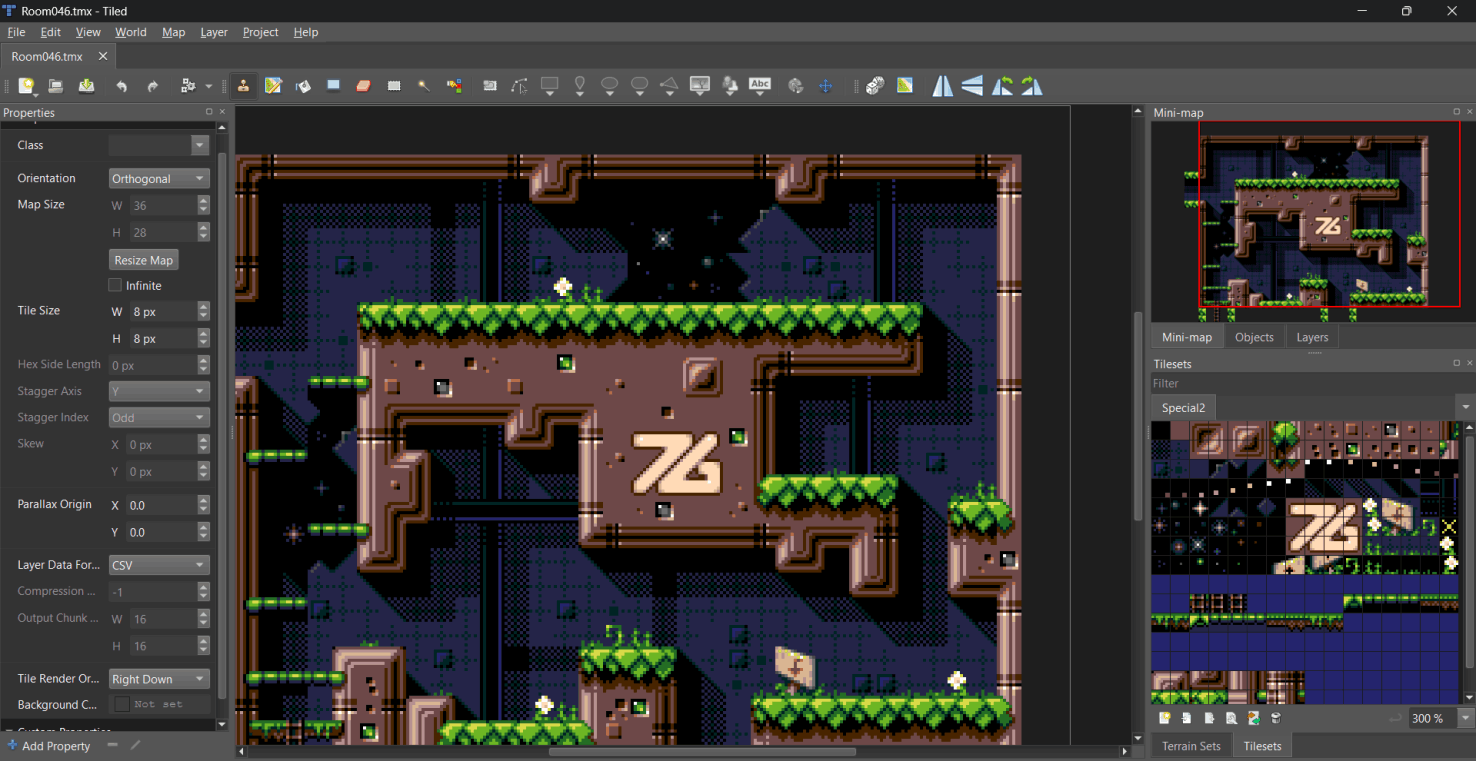This screenshot has height=761, width=1476.
Task: Open the Tile Render Order dropdown
Action: coord(159,679)
